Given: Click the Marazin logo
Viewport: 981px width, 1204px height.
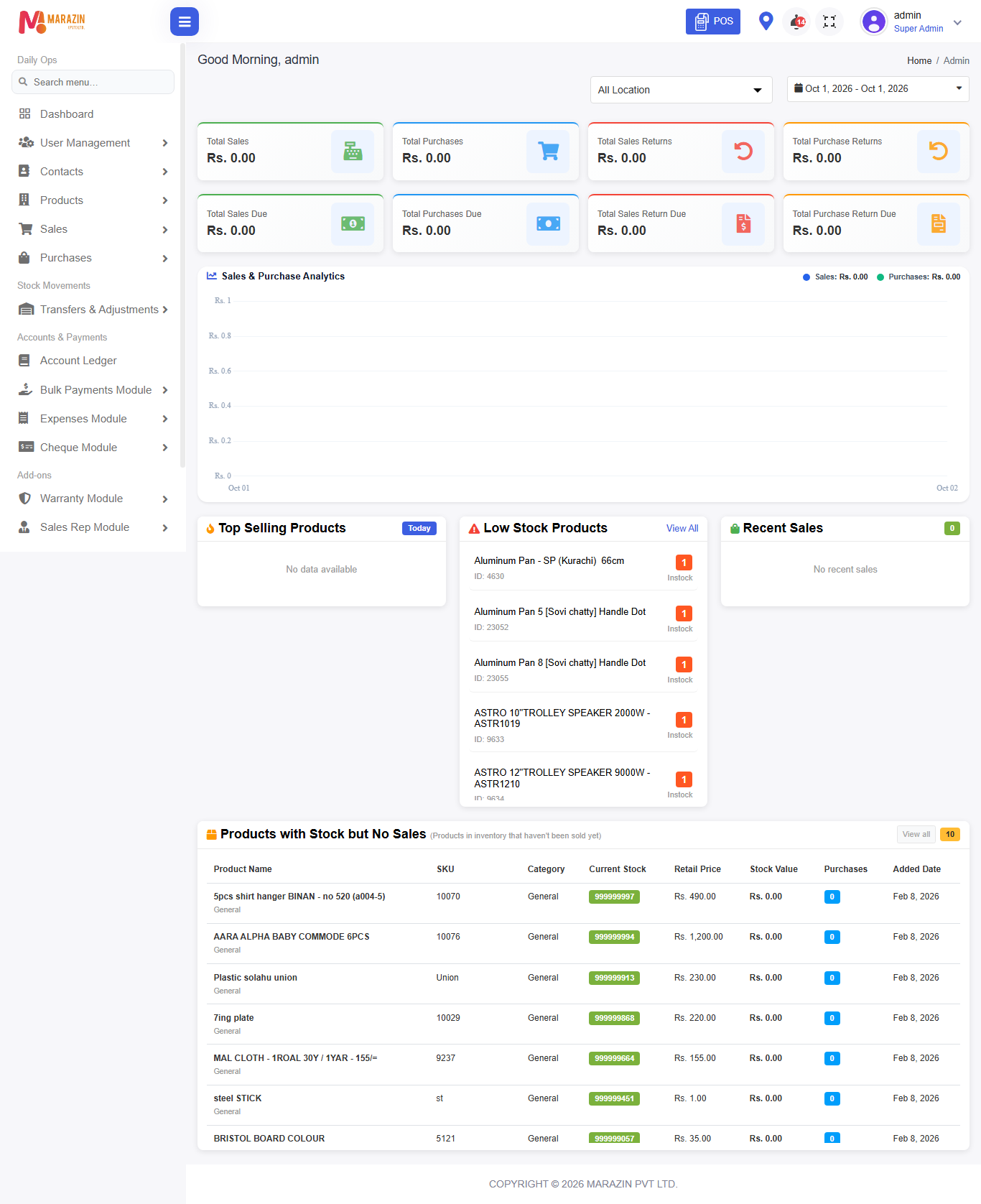Looking at the screenshot, I should 52,22.
